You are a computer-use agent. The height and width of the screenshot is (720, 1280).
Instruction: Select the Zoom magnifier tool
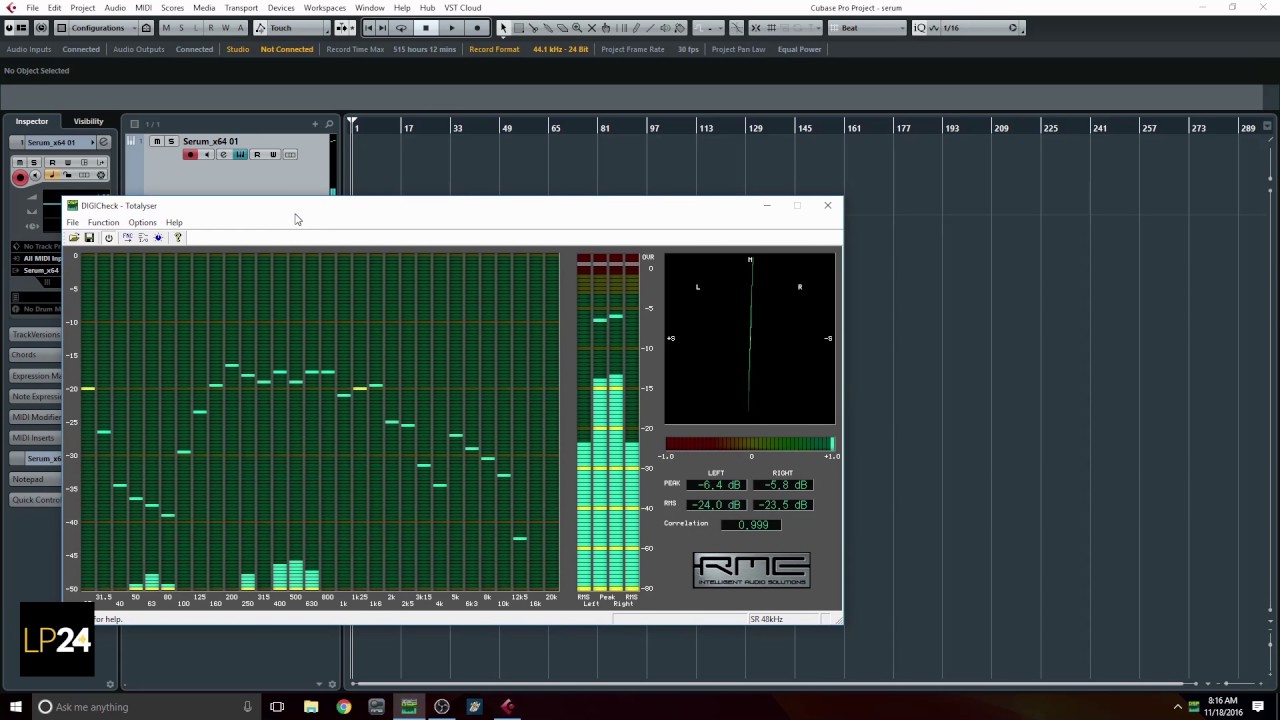(x=577, y=28)
